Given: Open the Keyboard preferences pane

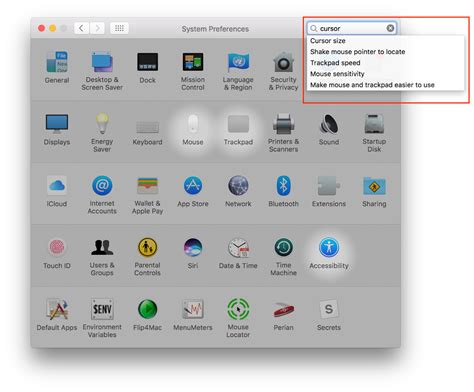Looking at the screenshot, I should pos(147,133).
